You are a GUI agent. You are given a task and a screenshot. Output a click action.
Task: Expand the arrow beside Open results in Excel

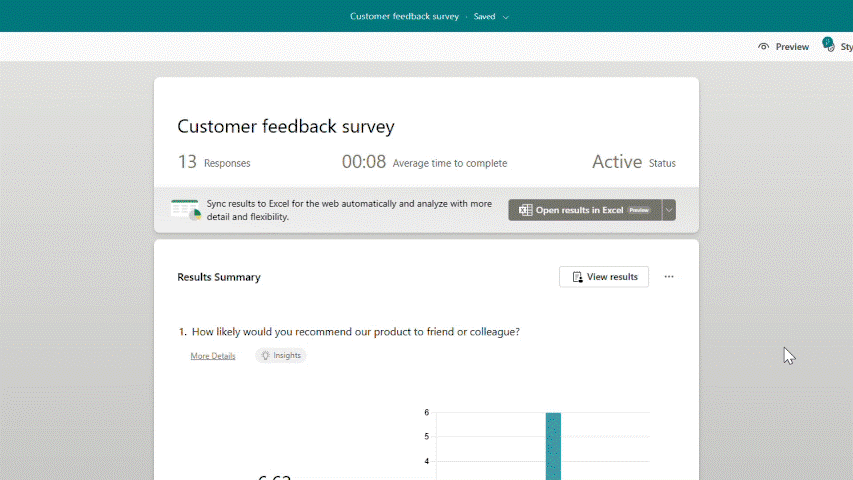[x=669, y=210]
